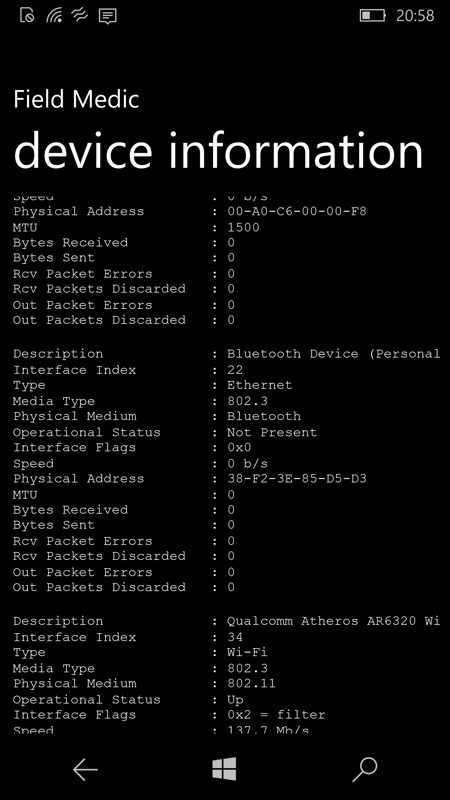Tap the back arrow navigation button
The image size is (450, 800).
tap(85, 769)
